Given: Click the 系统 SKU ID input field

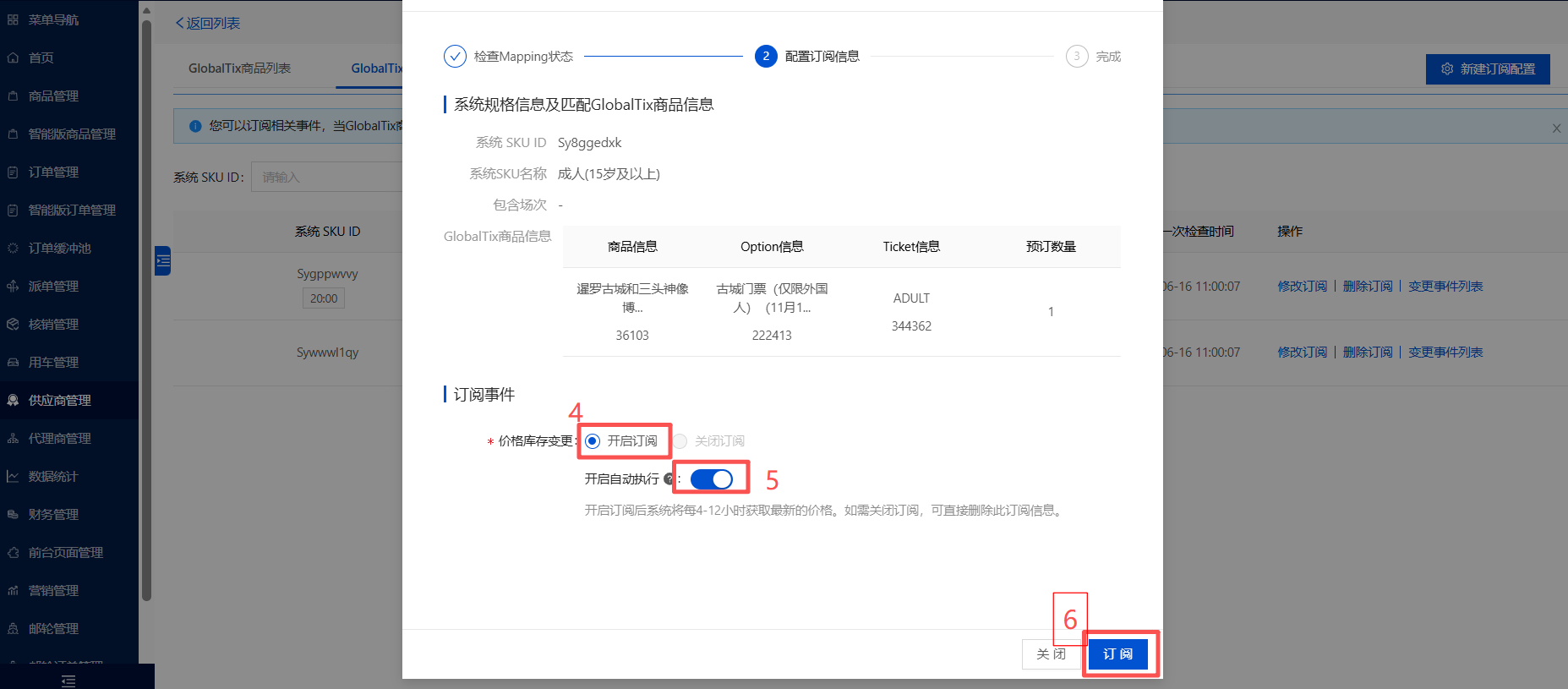Looking at the screenshot, I should click(x=326, y=177).
